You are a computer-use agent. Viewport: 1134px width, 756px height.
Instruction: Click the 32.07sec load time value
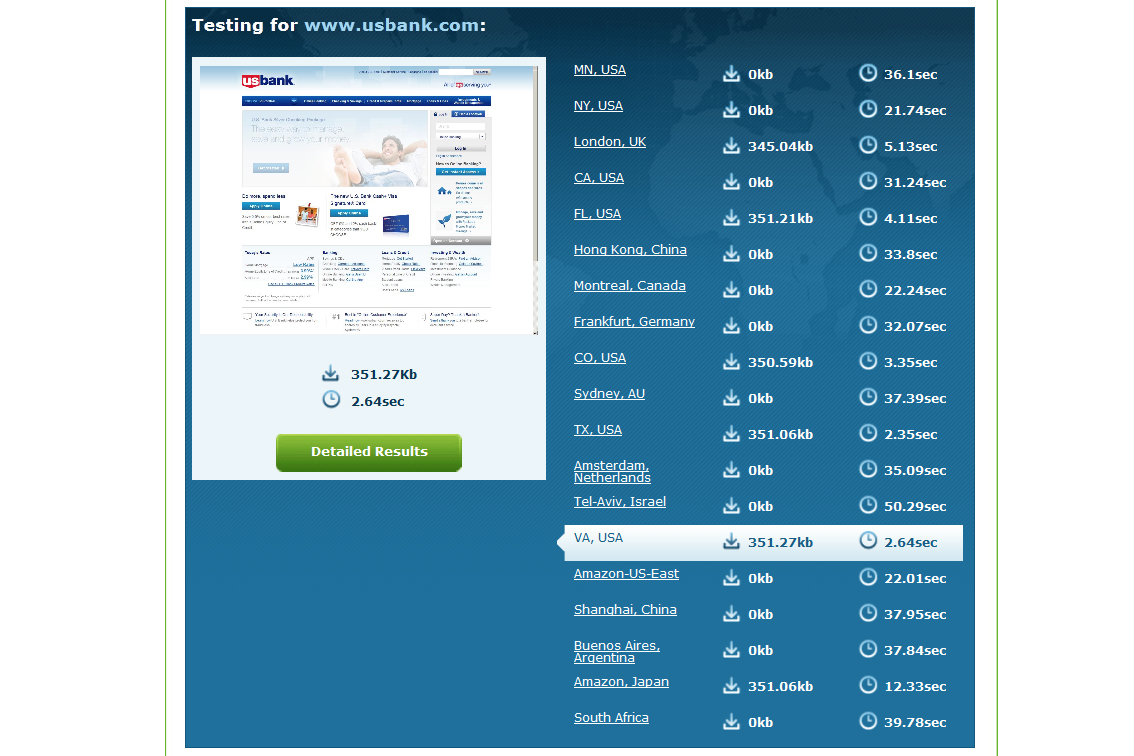point(915,327)
